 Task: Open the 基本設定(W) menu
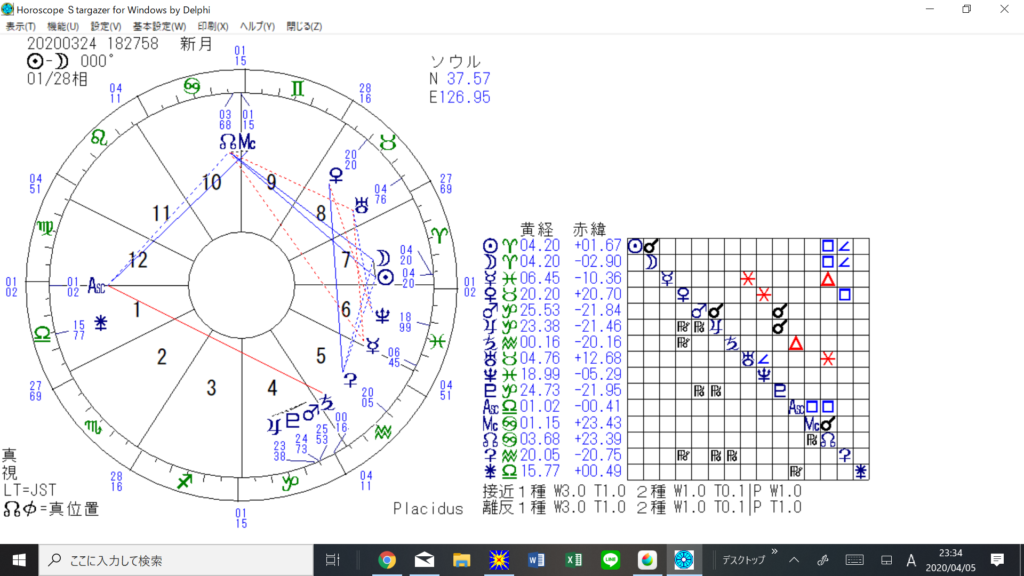point(159,27)
